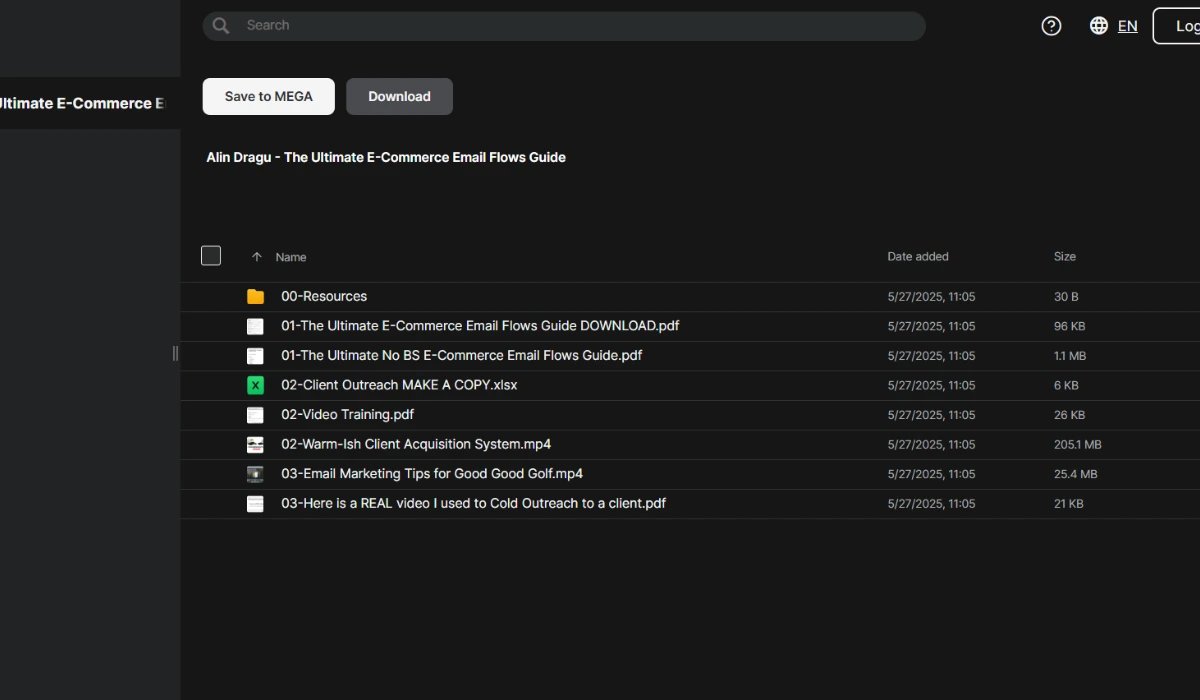Sort files by the Size column
Viewport: 1200px width, 700px height.
[1065, 257]
